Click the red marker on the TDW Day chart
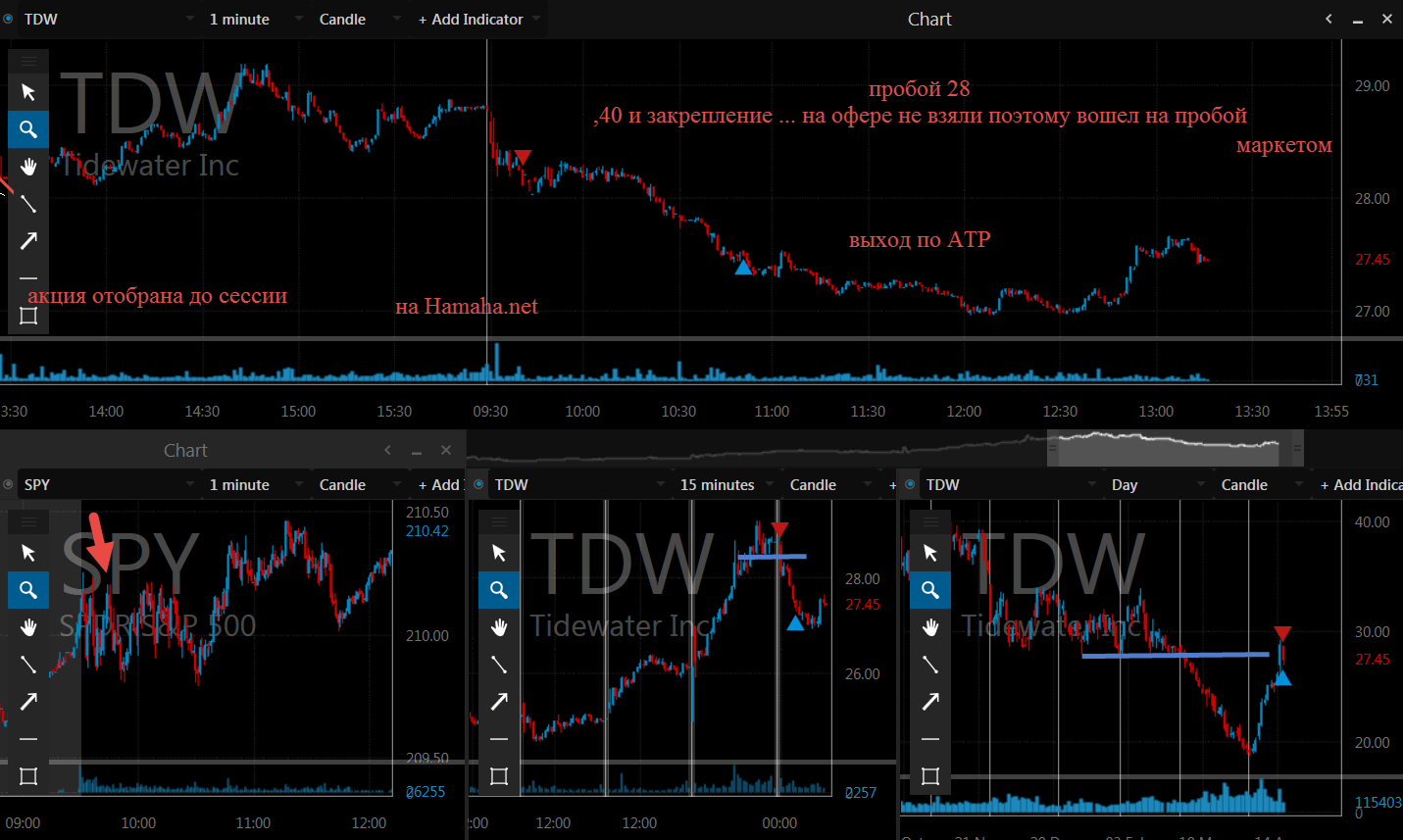1403x840 pixels. pyautogui.click(x=1282, y=633)
